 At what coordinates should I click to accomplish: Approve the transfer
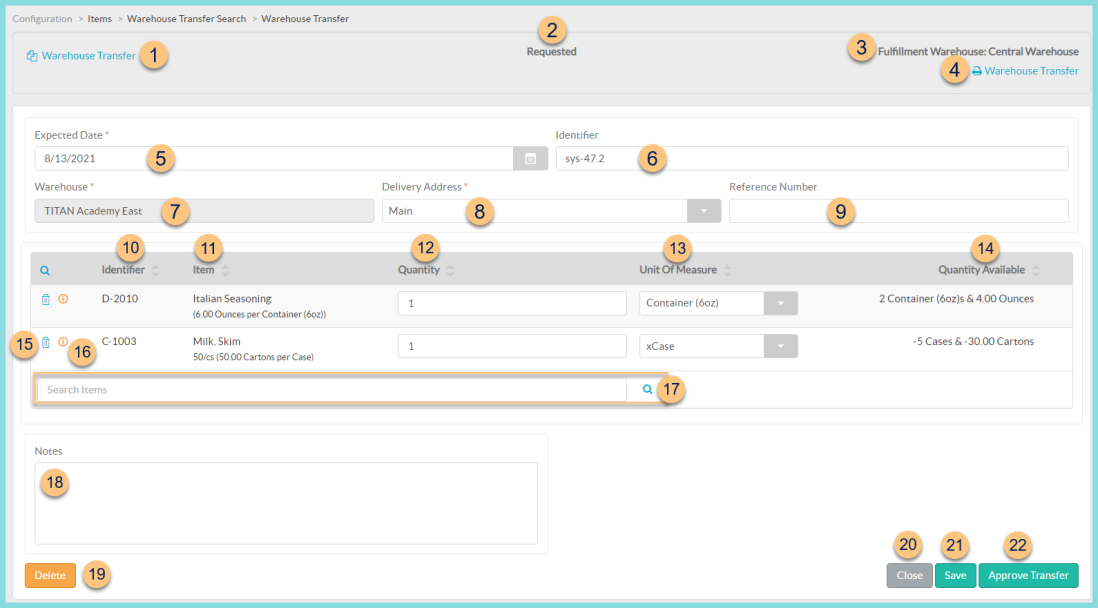pyautogui.click(x=1028, y=575)
